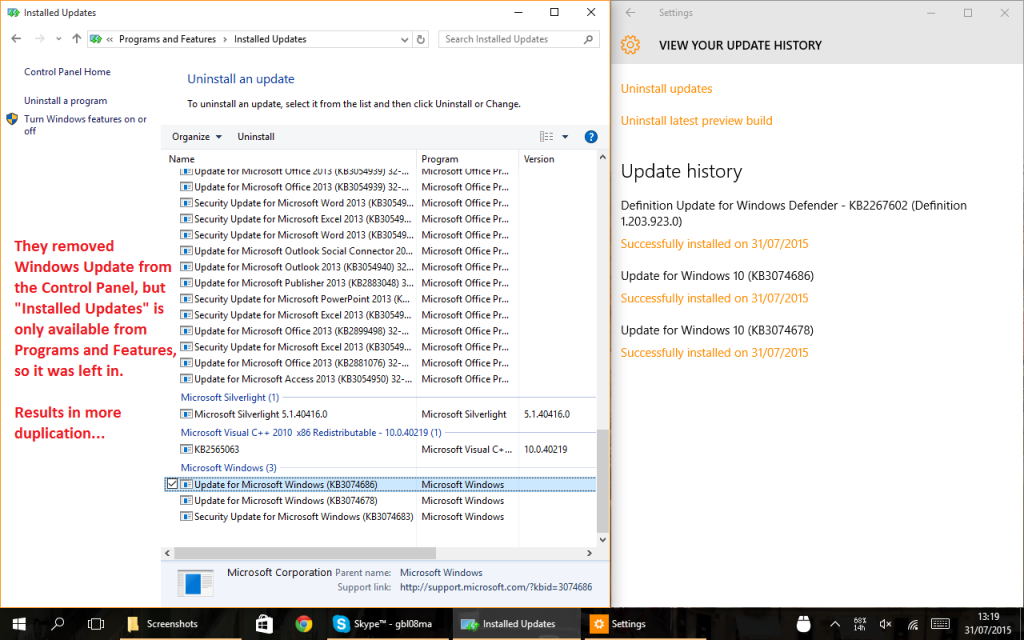1024x640 pixels.
Task: Click Uninstall latest preview build
Action: coord(696,121)
